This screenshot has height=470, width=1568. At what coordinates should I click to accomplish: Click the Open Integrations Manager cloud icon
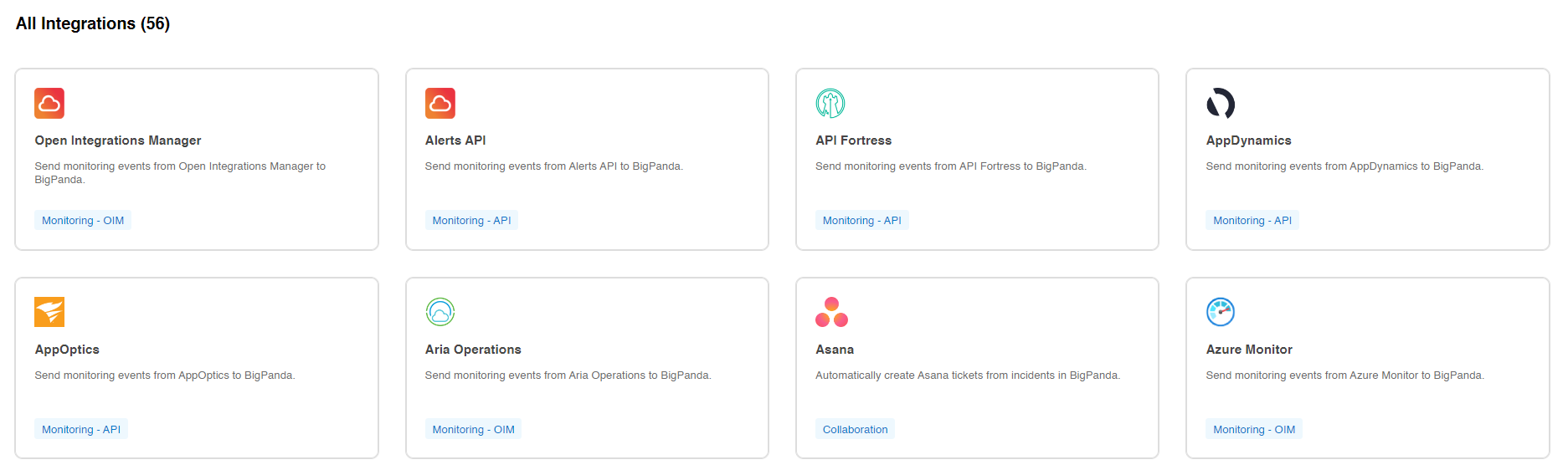pos(49,103)
